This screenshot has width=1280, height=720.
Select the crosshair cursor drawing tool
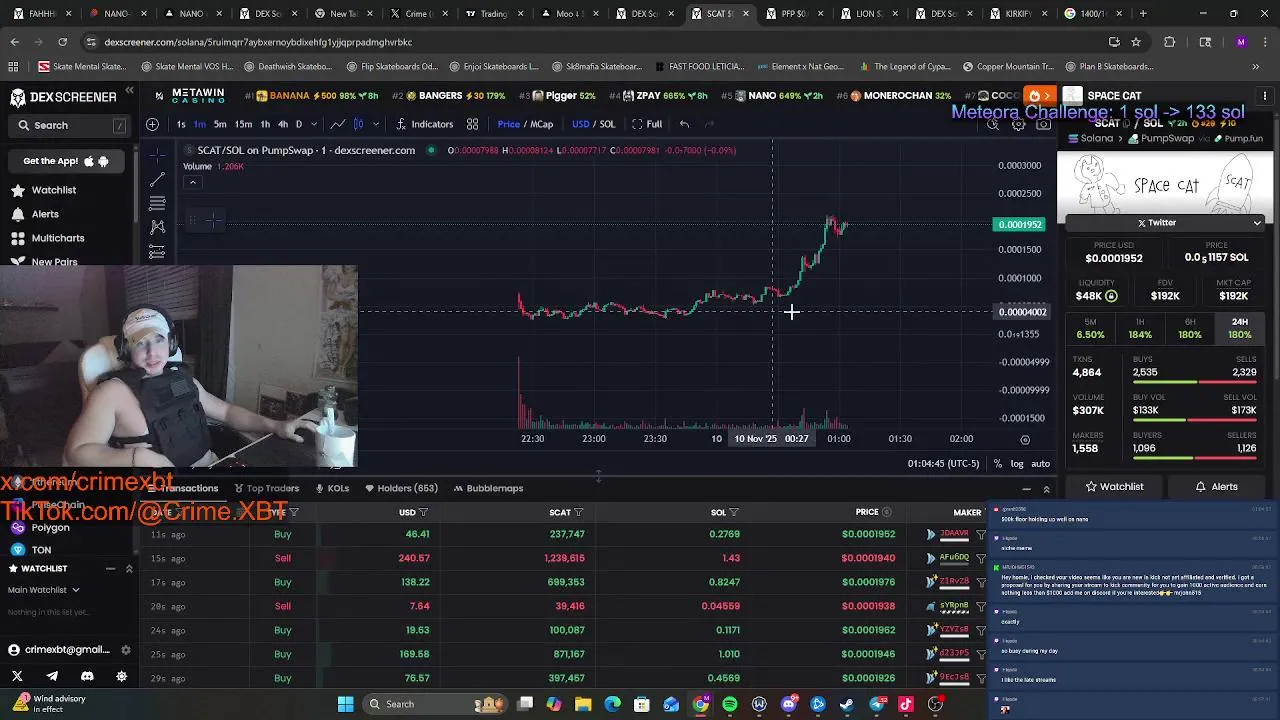pos(157,155)
